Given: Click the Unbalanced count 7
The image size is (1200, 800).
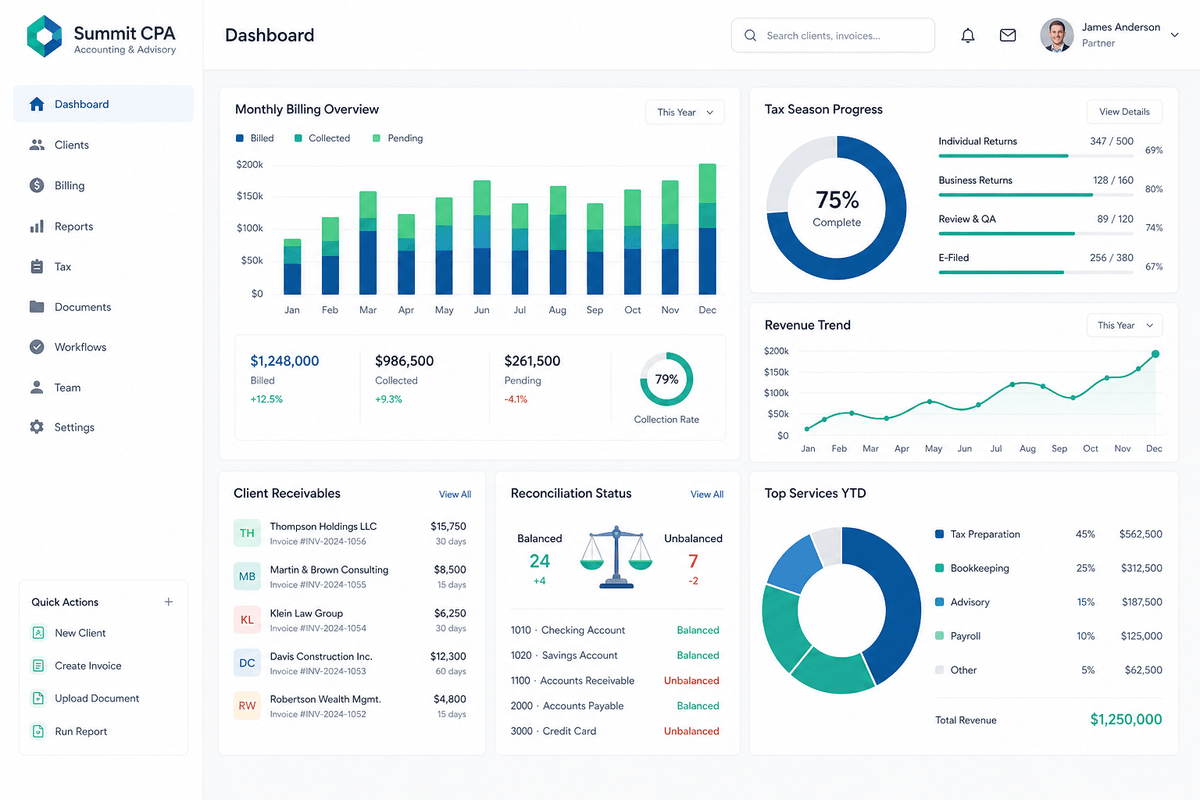Looking at the screenshot, I should click(x=693, y=561).
